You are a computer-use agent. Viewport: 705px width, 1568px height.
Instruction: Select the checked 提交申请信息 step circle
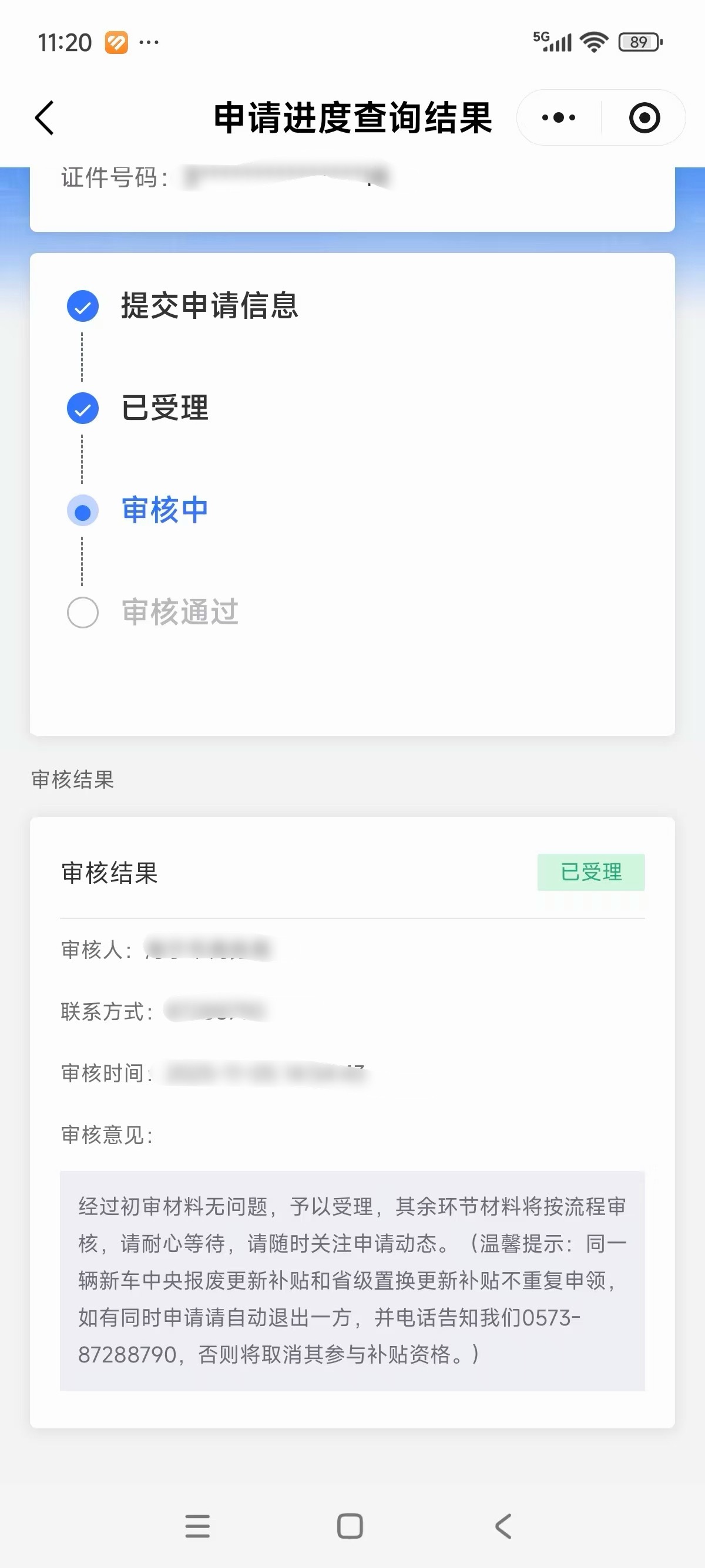click(x=83, y=305)
